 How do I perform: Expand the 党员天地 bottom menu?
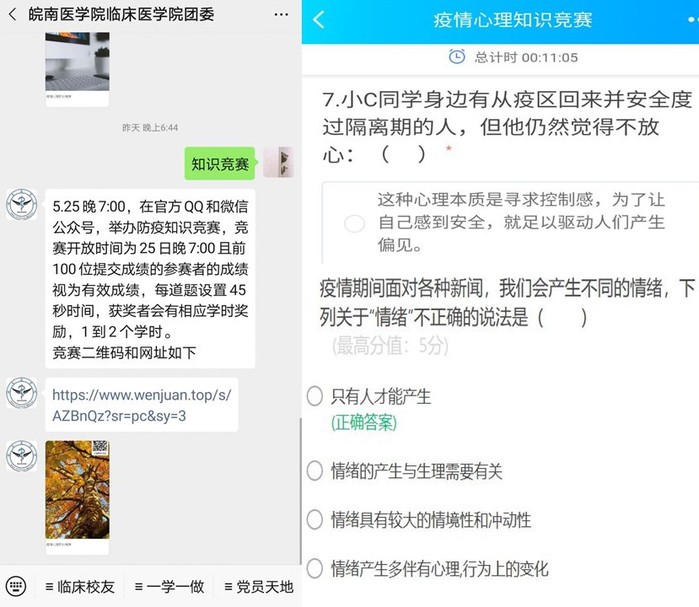[259, 586]
